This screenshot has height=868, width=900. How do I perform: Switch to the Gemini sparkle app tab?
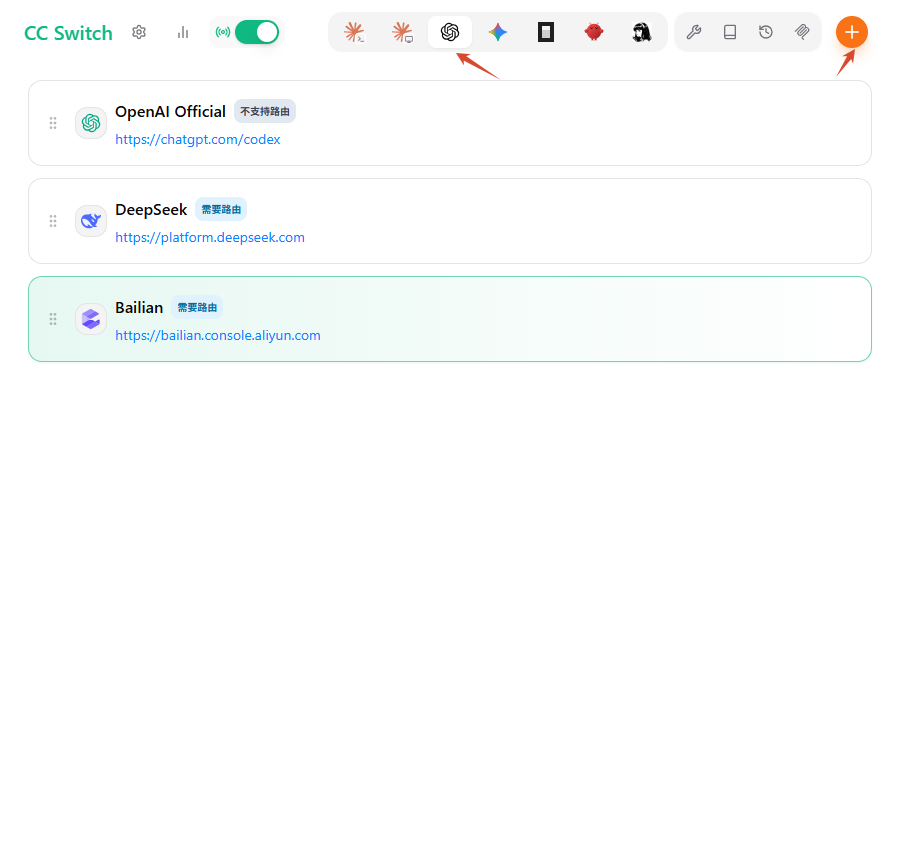pyautogui.click(x=498, y=32)
